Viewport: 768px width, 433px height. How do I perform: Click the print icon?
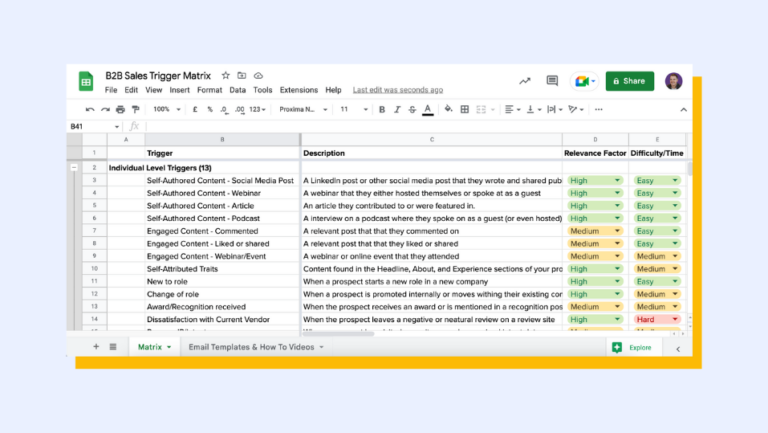120,109
